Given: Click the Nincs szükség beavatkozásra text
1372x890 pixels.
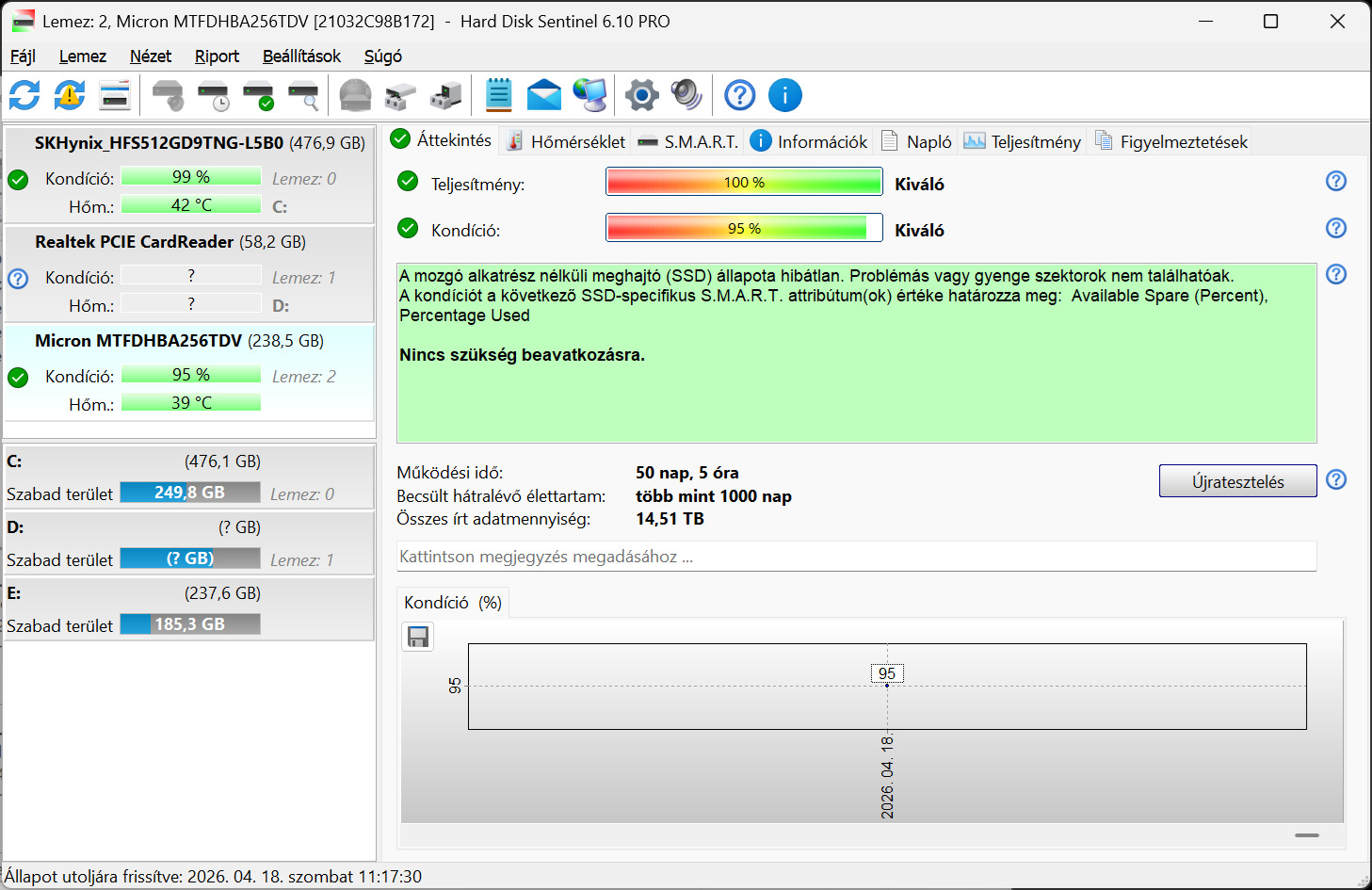Looking at the screenshot, I should pyautogui.click(x=523, y=355).
